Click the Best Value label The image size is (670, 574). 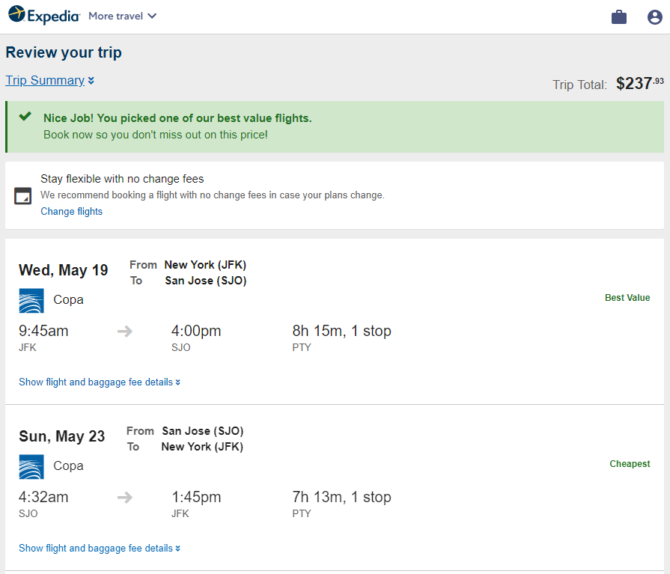click(627, 298)
